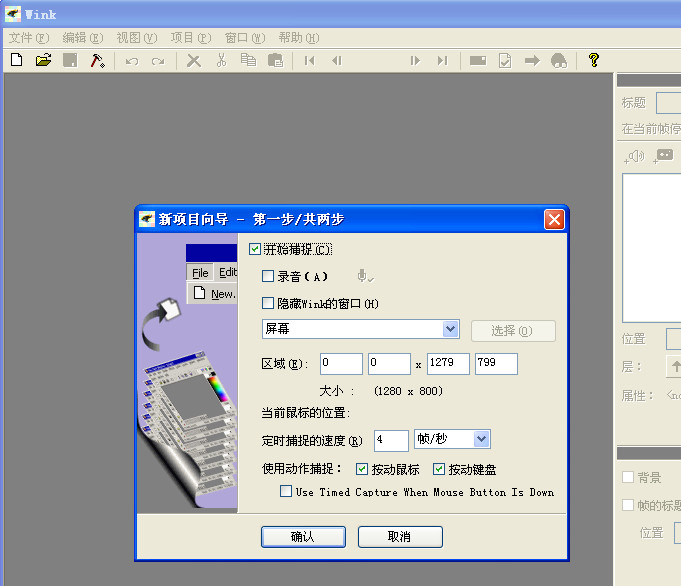This screenshot has height=586, width=681.
Task: Click the round shape toolbar icon
Action: [559, 60]
